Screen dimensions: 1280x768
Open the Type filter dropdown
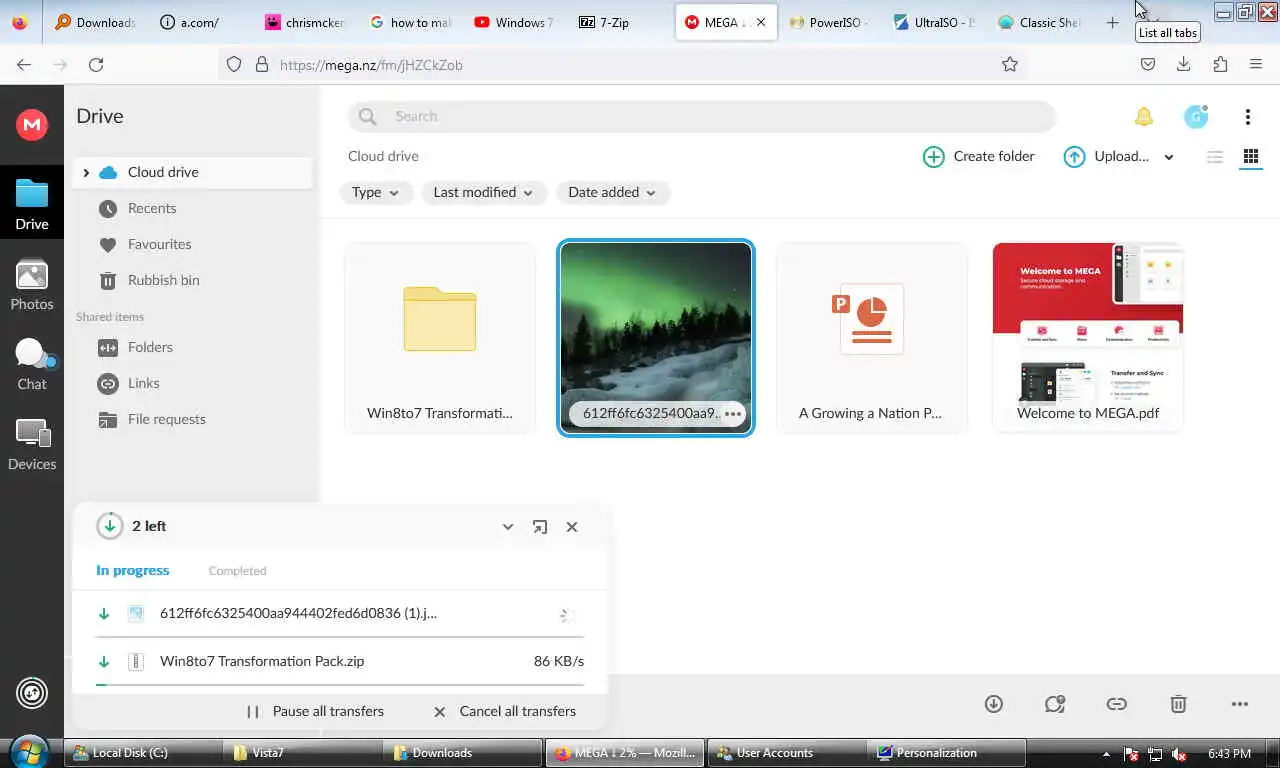pyautogui.click(x=376, y=193)
